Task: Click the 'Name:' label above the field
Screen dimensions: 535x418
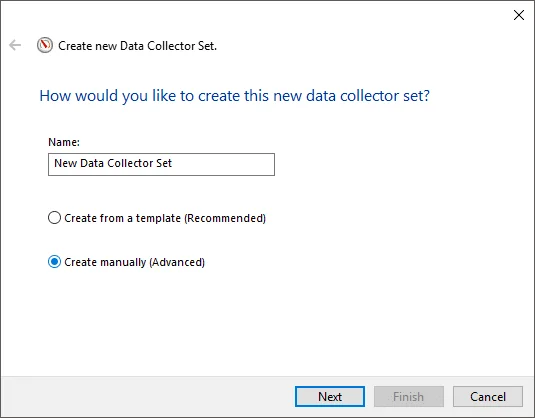Action: (64, 142)
